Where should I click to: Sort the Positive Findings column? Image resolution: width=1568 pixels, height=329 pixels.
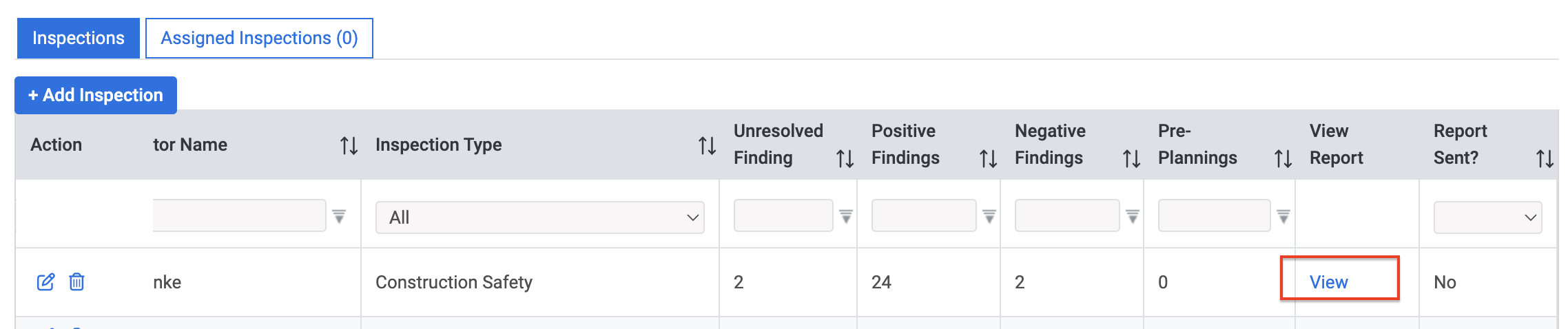click(989, 159)
